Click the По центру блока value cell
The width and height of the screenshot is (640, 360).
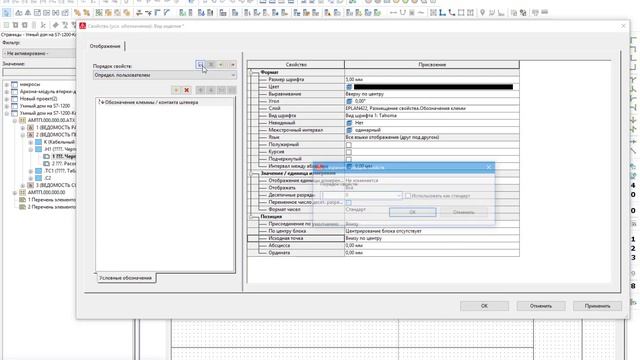coord(432,231)
